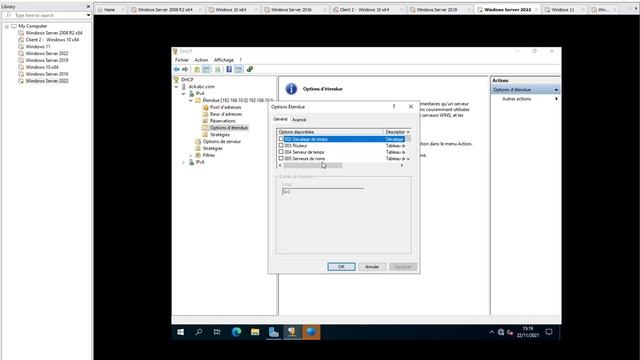640x360 pixels.
Task: Check the 004 Serveur de temps option
Action: 281,152
